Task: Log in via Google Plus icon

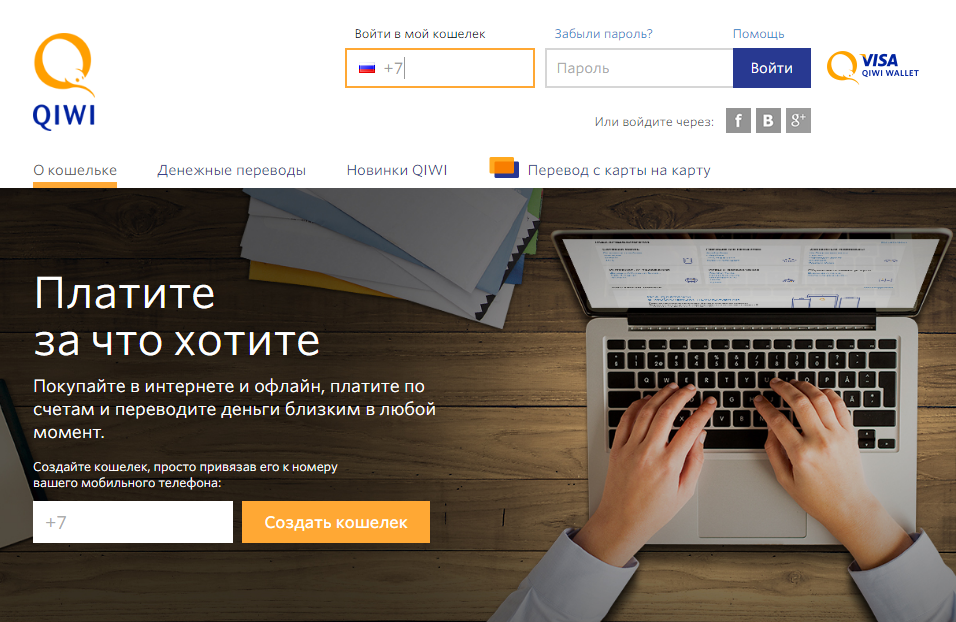Action: point(798,121)
